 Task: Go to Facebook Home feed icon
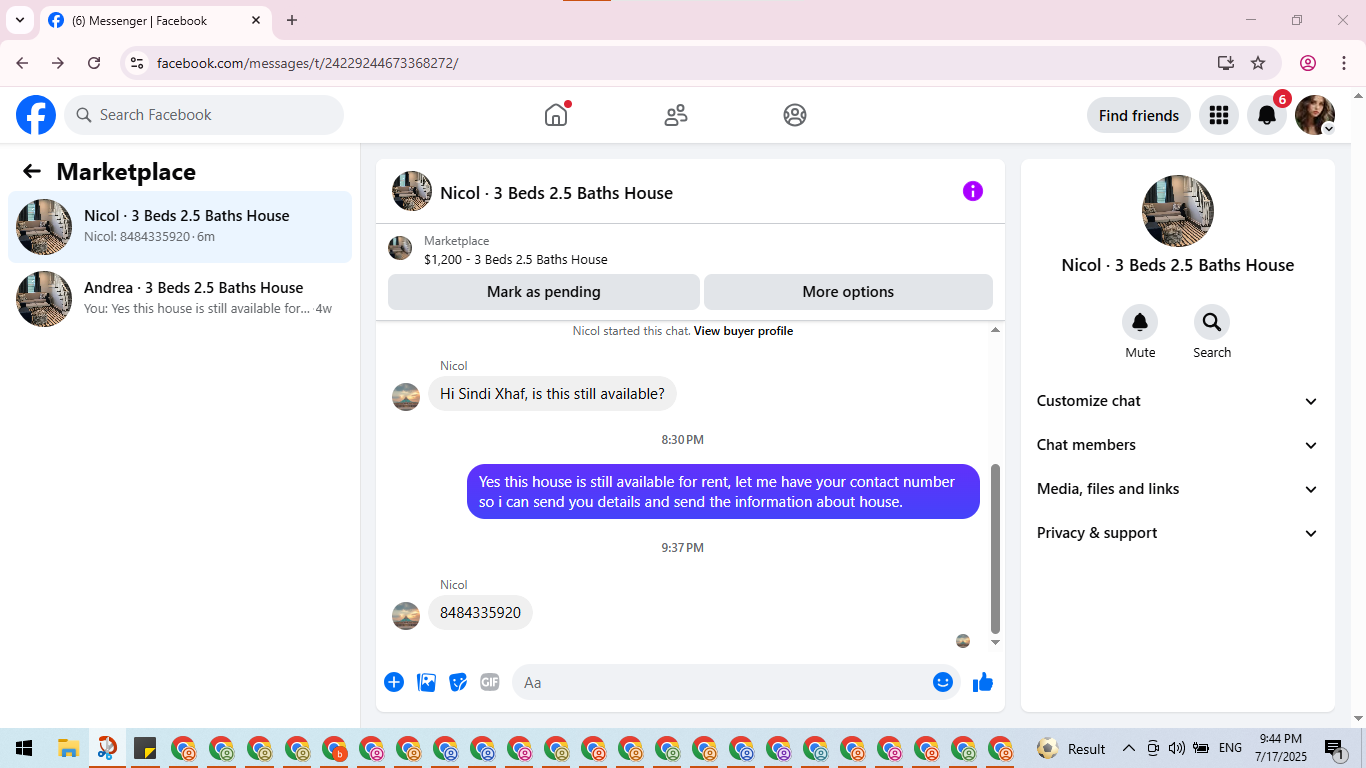556,115
